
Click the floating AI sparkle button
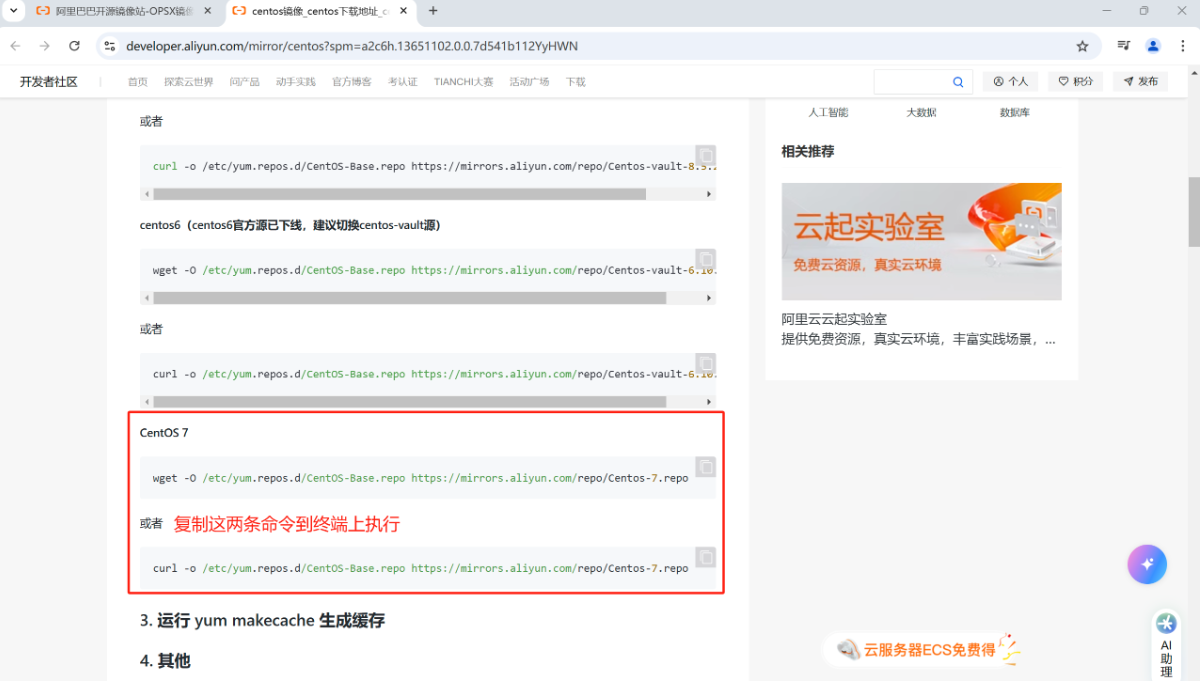[1147, 564]
